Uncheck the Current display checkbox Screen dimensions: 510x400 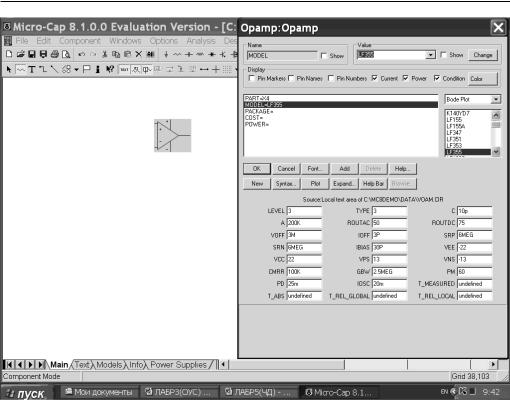375,78
